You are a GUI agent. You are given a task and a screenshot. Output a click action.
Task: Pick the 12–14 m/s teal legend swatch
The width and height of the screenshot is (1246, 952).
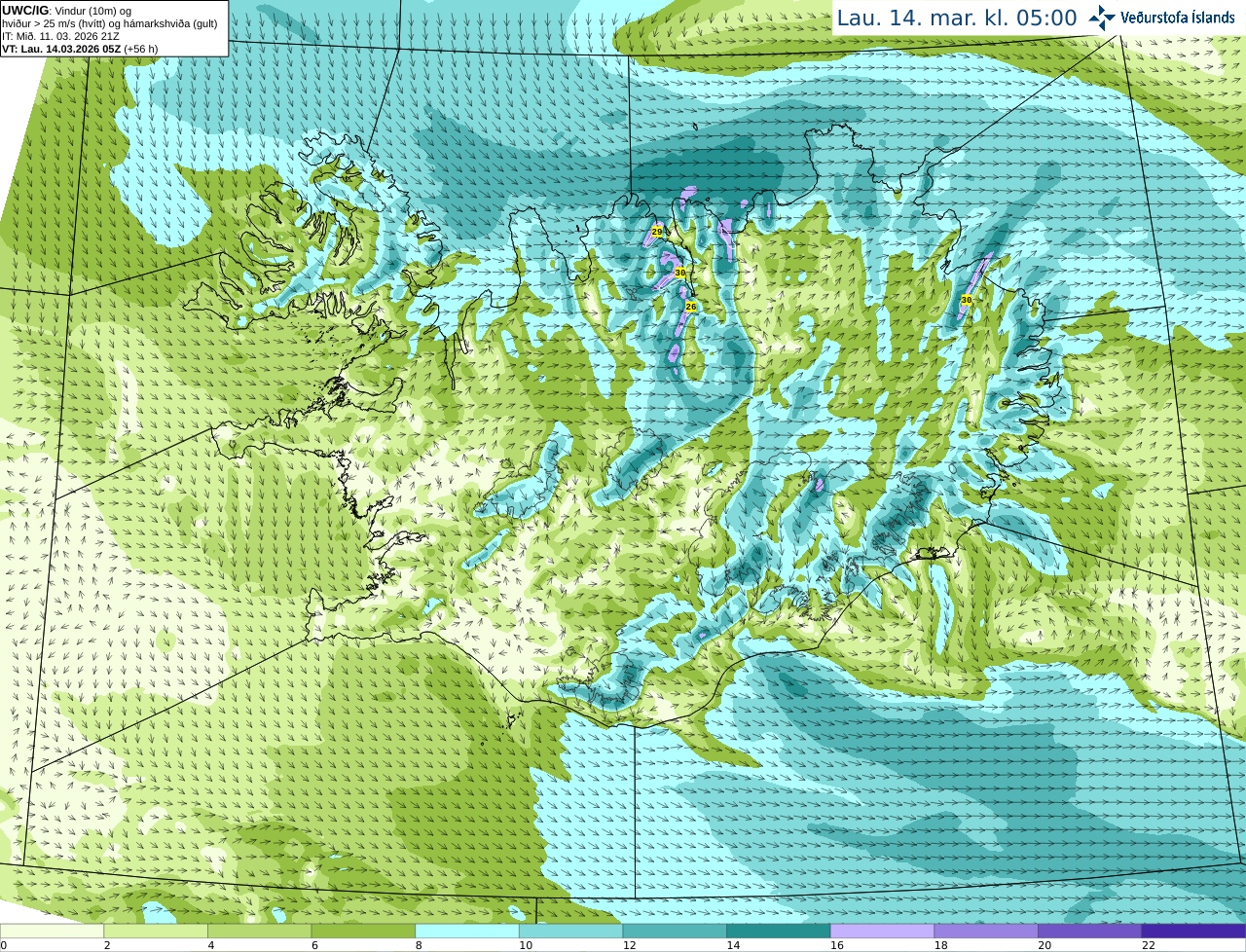point(675,932)
